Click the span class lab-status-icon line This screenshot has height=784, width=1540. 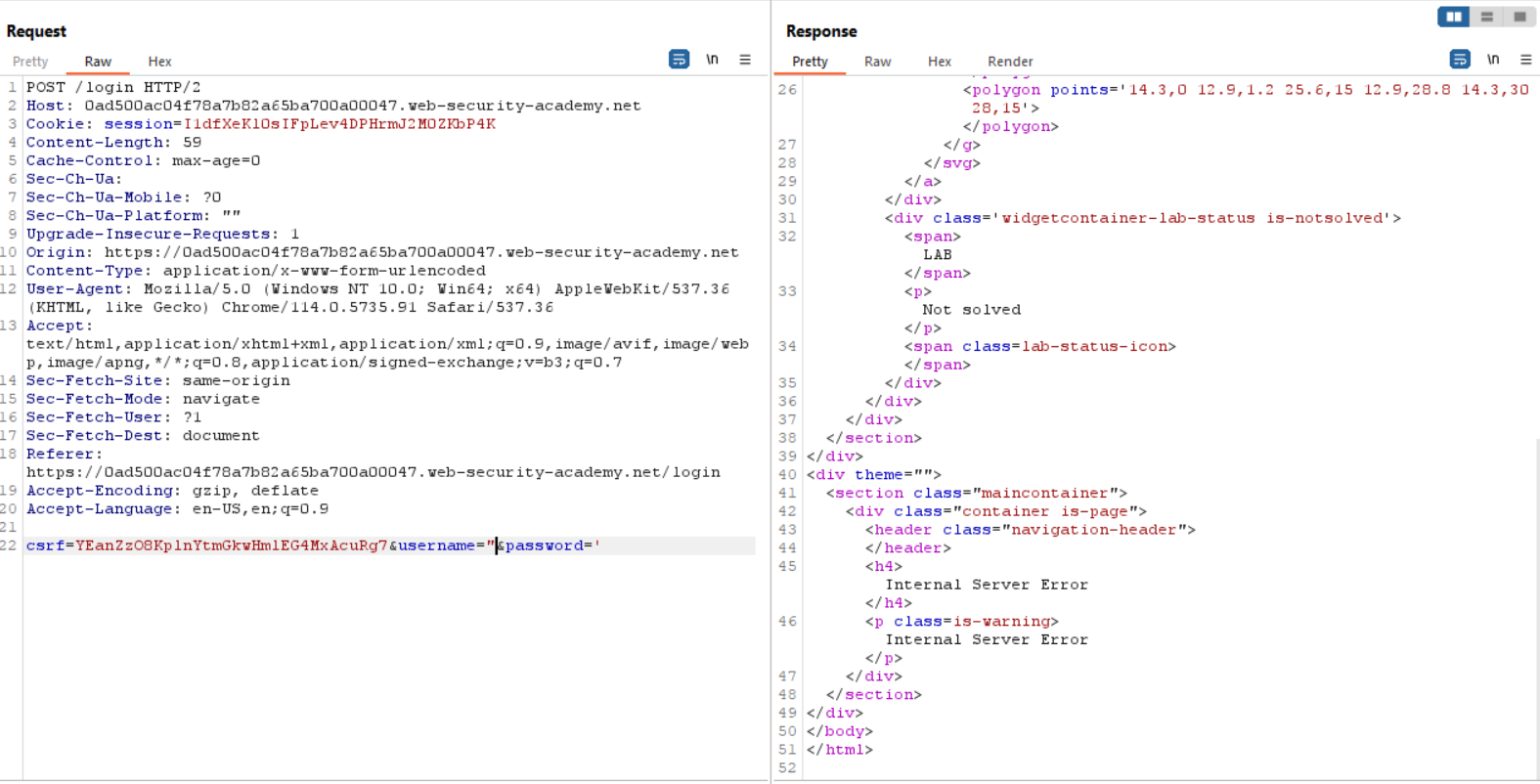[1040, 347]
